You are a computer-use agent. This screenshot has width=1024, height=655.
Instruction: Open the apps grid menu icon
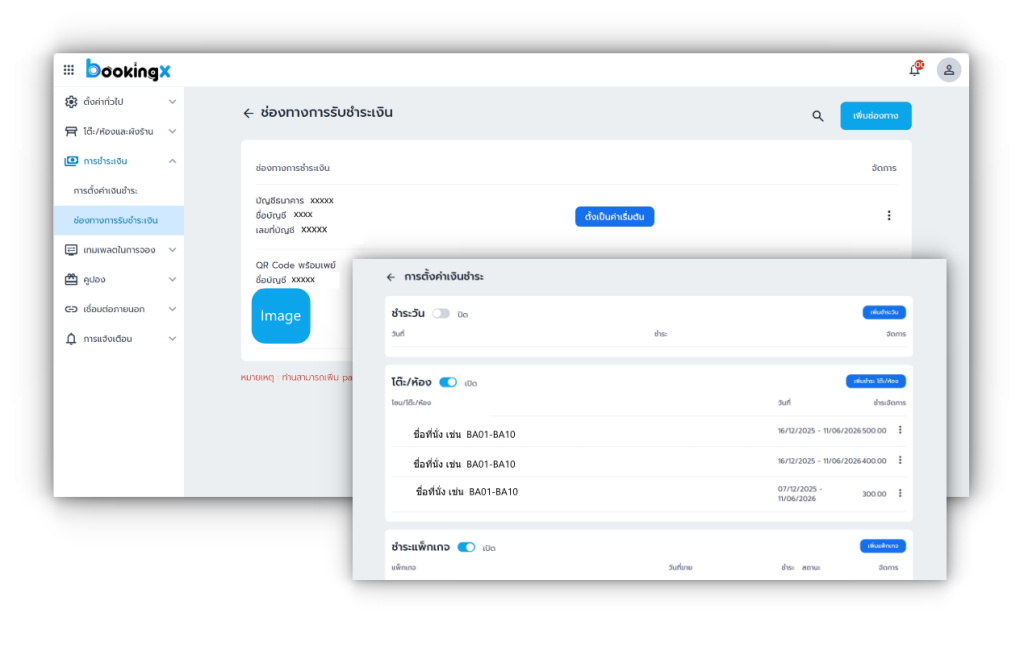coord(69,70)
